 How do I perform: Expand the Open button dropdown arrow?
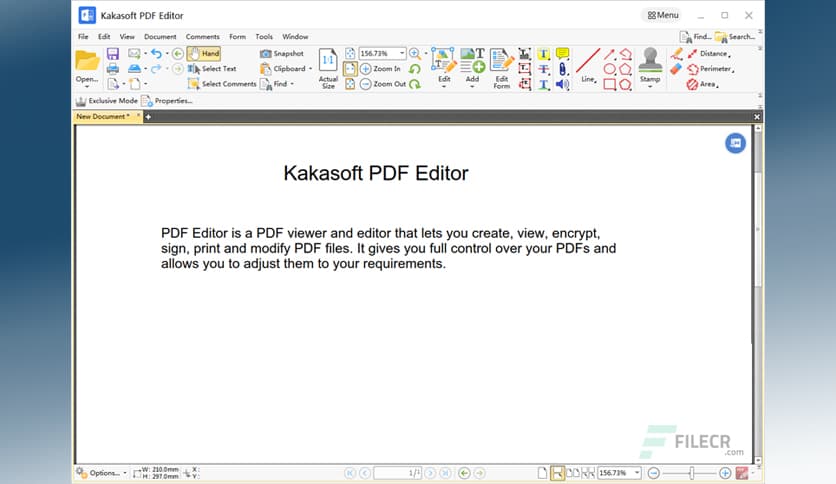tap(87, 86)
